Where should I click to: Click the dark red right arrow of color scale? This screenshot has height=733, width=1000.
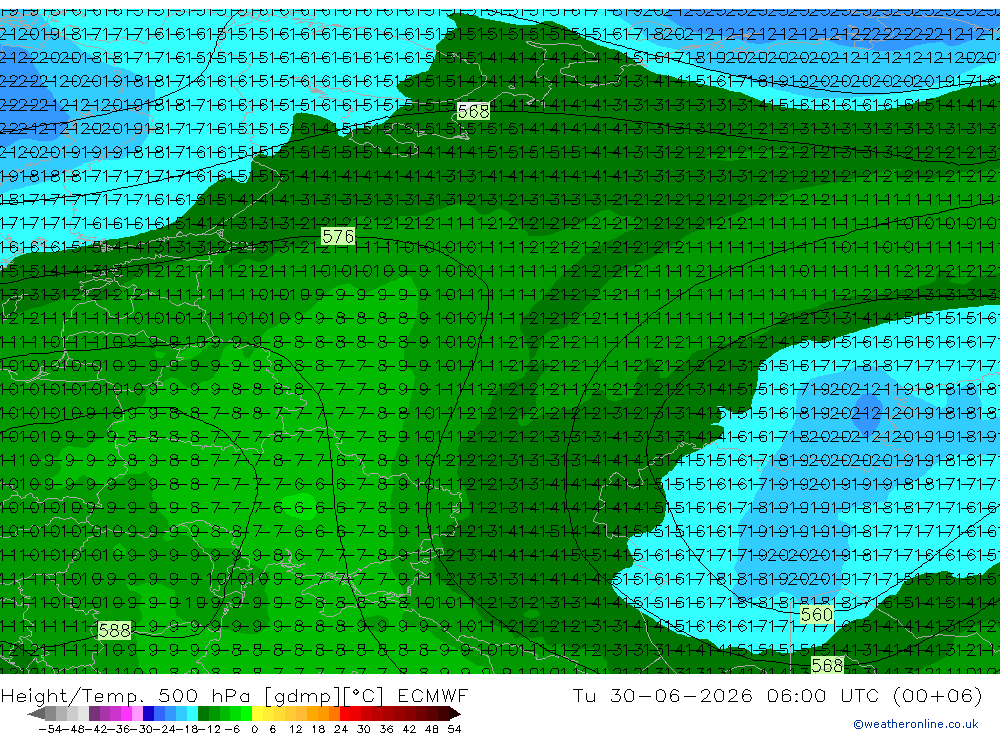[x=455, y=714]
